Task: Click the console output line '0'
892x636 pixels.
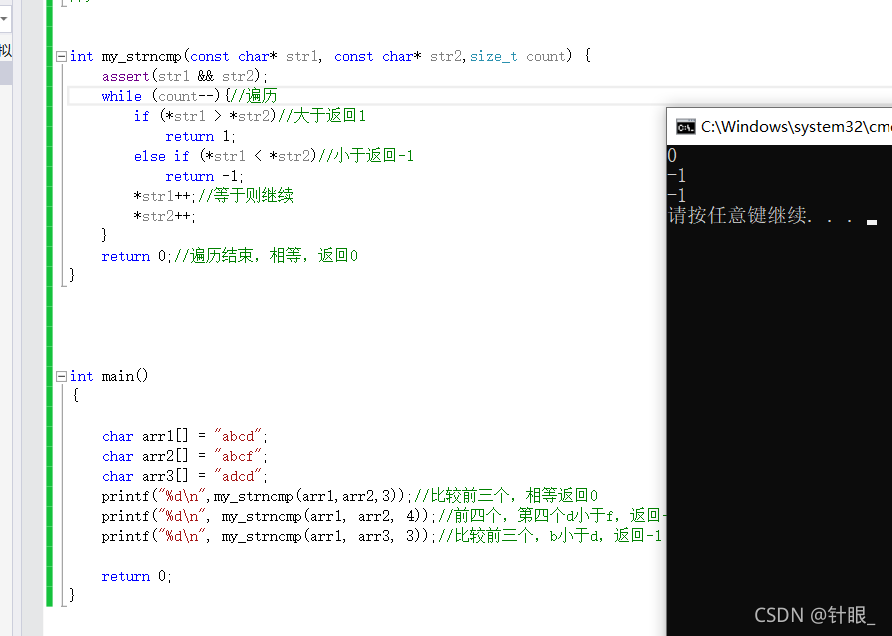Action: 672,155
